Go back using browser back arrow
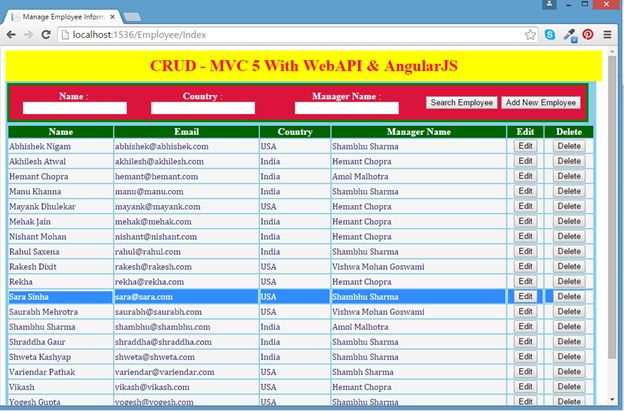Viewport: 624px width, 411px height. coord(11,35)
